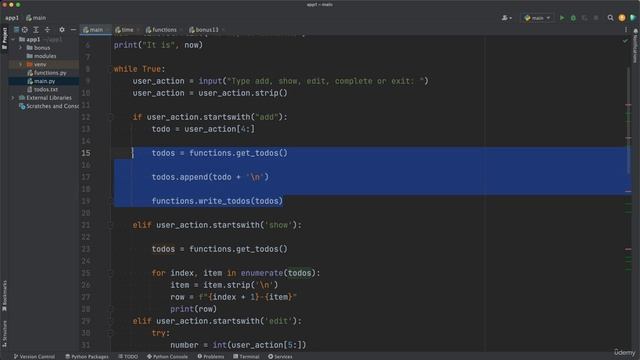Open the editor tabs more options menu

coord(626,30)
